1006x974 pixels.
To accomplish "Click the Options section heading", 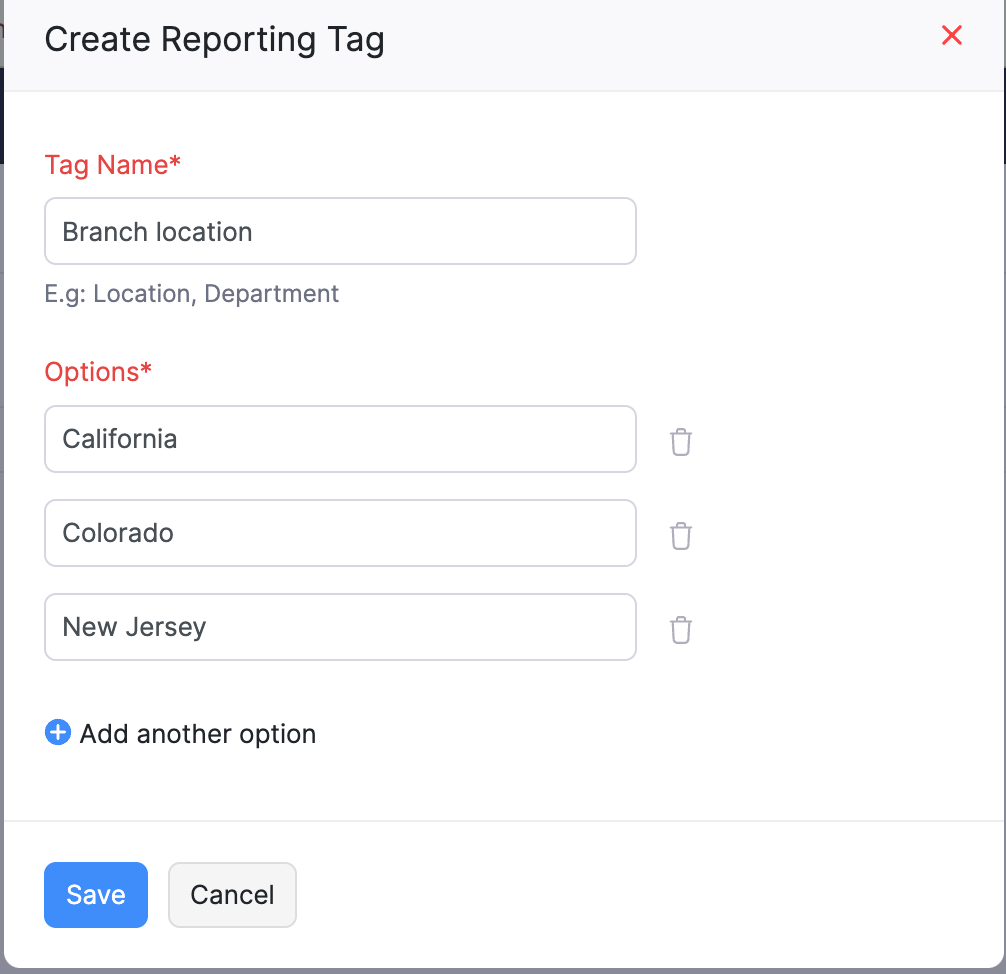I will tap(98, 371).
